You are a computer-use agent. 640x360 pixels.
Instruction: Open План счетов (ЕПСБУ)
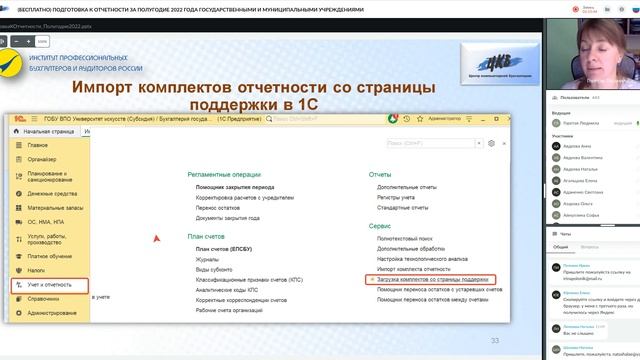(x=224, y=249)
